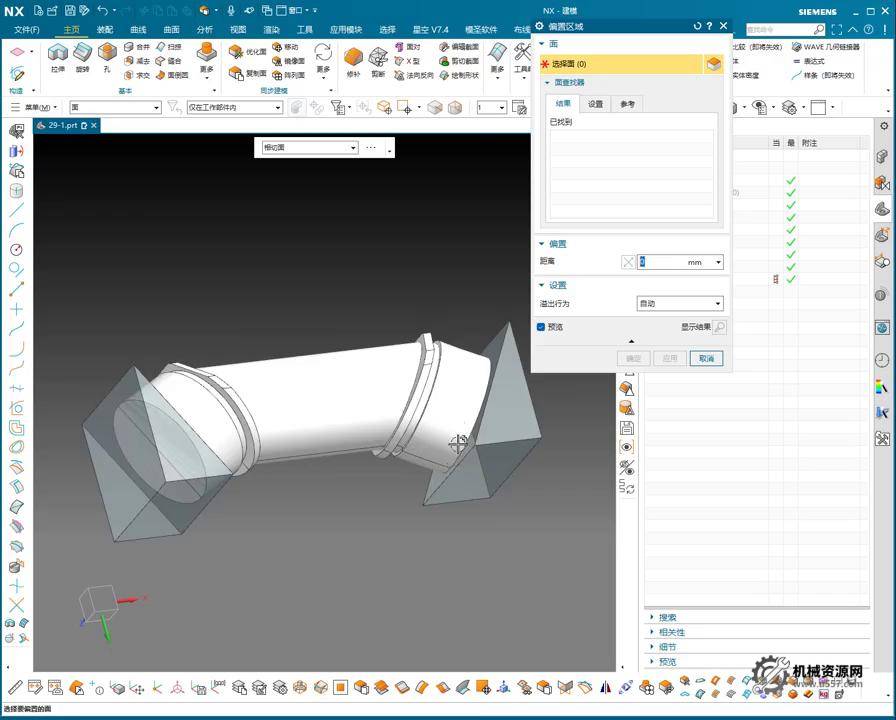Click the 显示结果 magnifier icon
This screenshot has width=896, height=720.
pos(719,327)
